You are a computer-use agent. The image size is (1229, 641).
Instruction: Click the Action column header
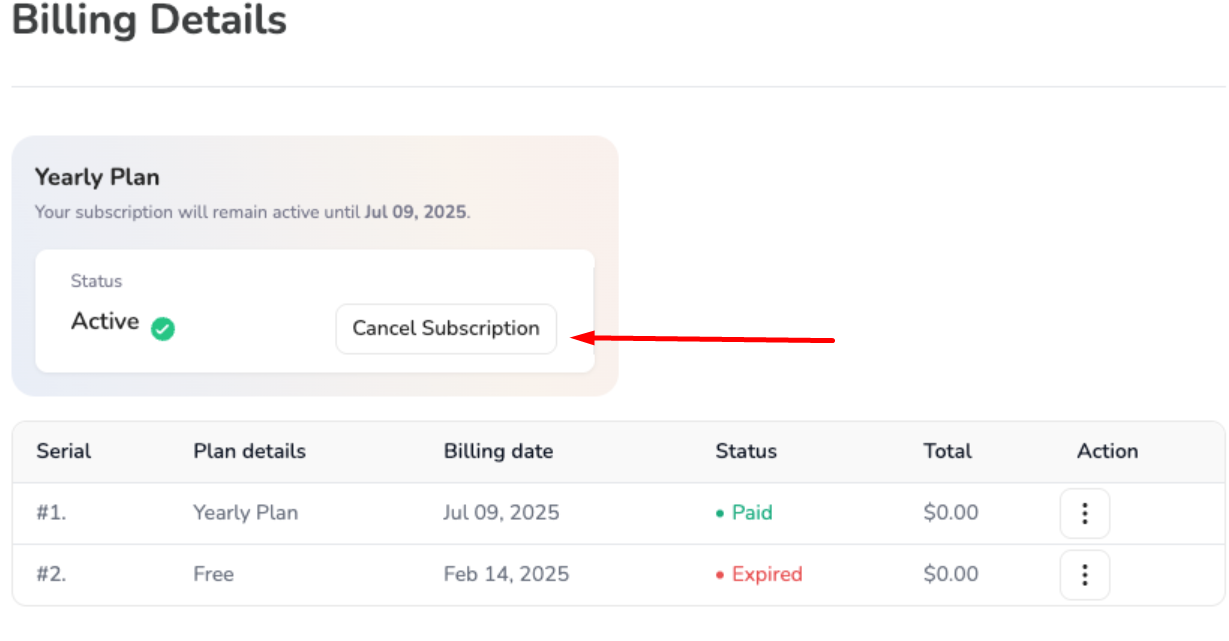click(1107, 451)
